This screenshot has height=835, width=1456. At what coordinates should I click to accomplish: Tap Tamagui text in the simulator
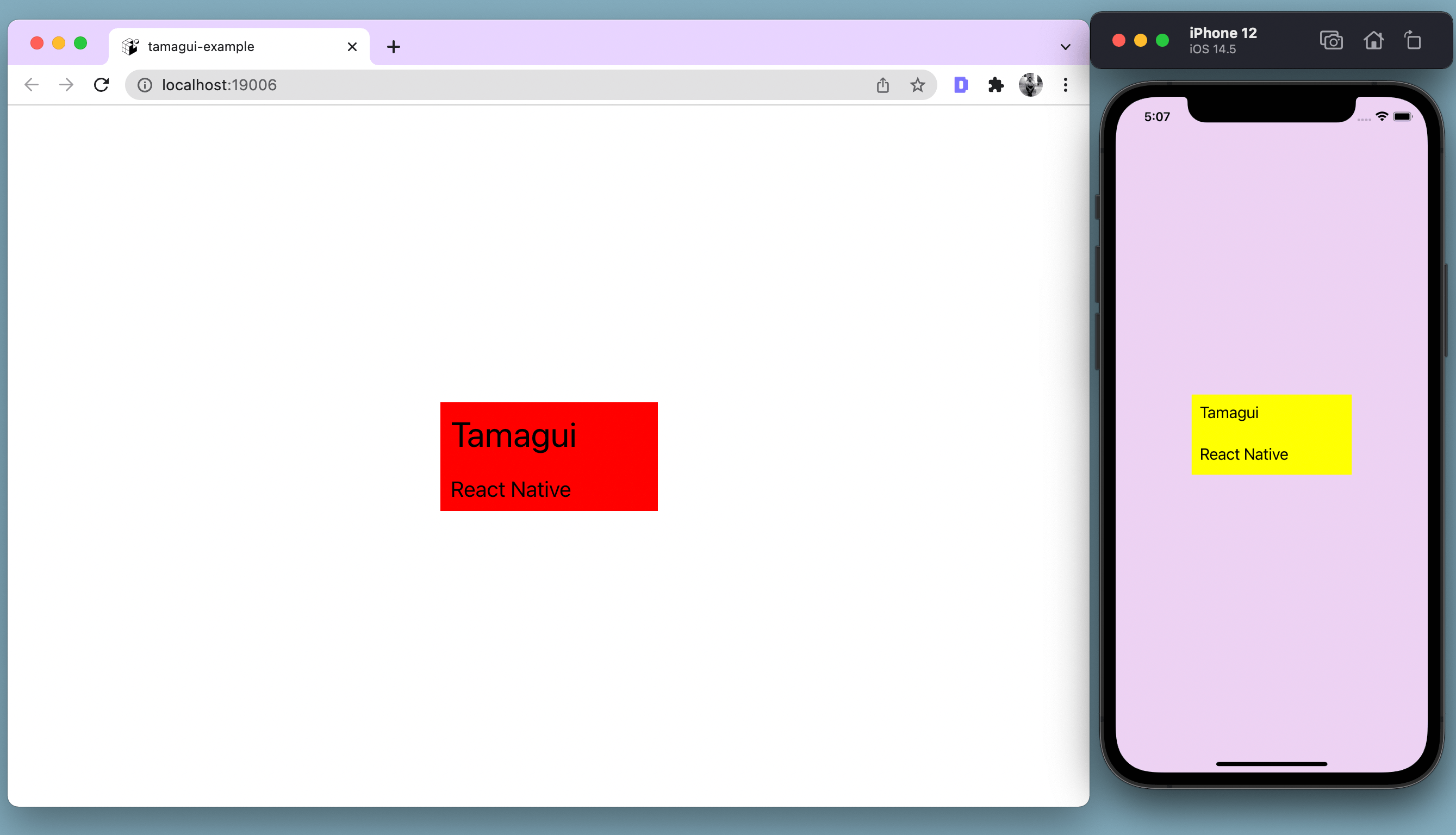[1229, 413]
